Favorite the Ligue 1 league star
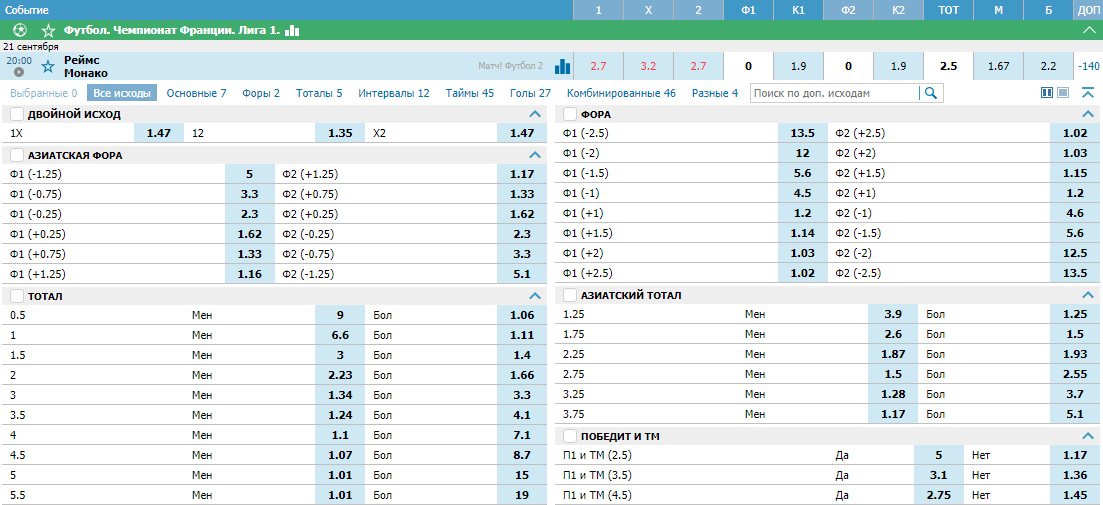 click(x=48, y=30)
